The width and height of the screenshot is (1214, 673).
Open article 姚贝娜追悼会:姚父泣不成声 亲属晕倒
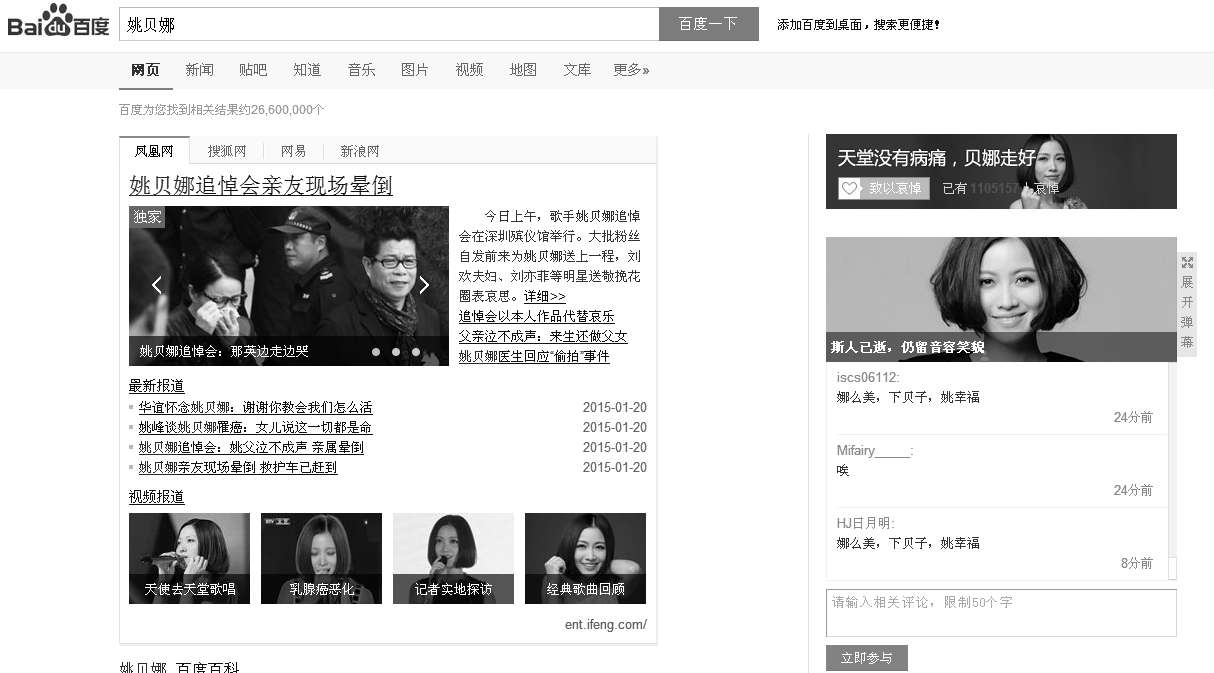(251, 447)
